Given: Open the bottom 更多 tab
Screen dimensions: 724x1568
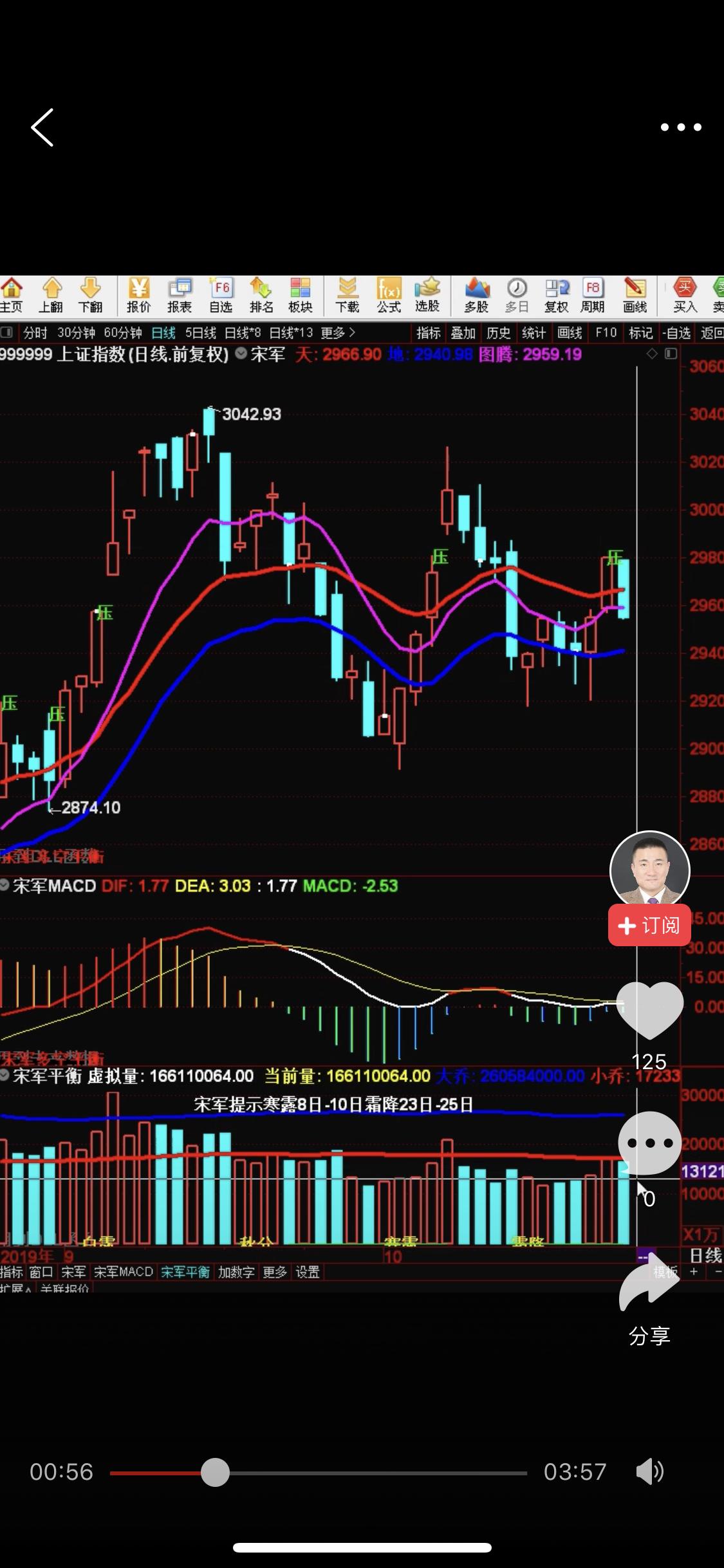Looking at the screenshot, I should point(275,1272).
